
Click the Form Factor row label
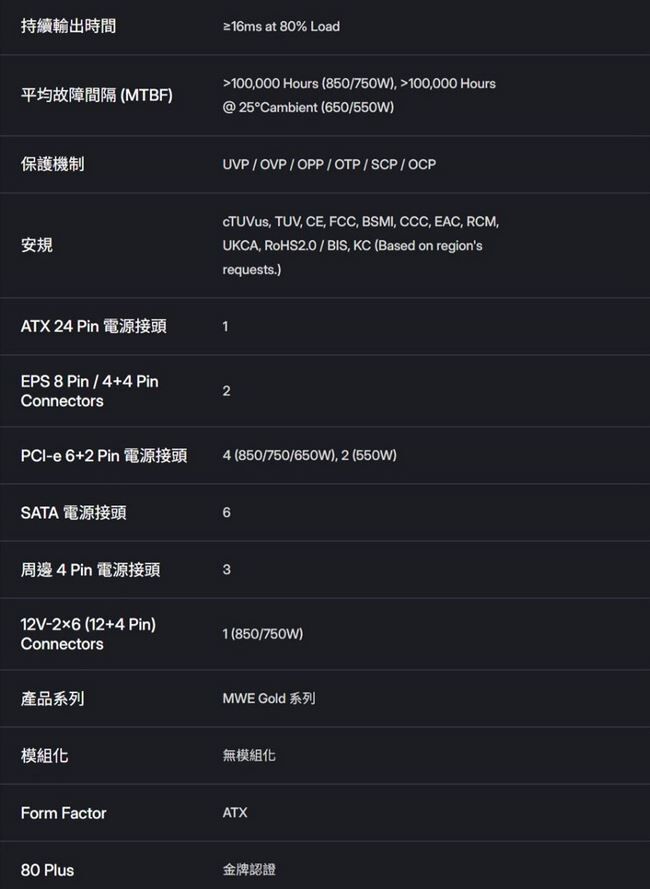pyautogui.click(x=63, y=813)
